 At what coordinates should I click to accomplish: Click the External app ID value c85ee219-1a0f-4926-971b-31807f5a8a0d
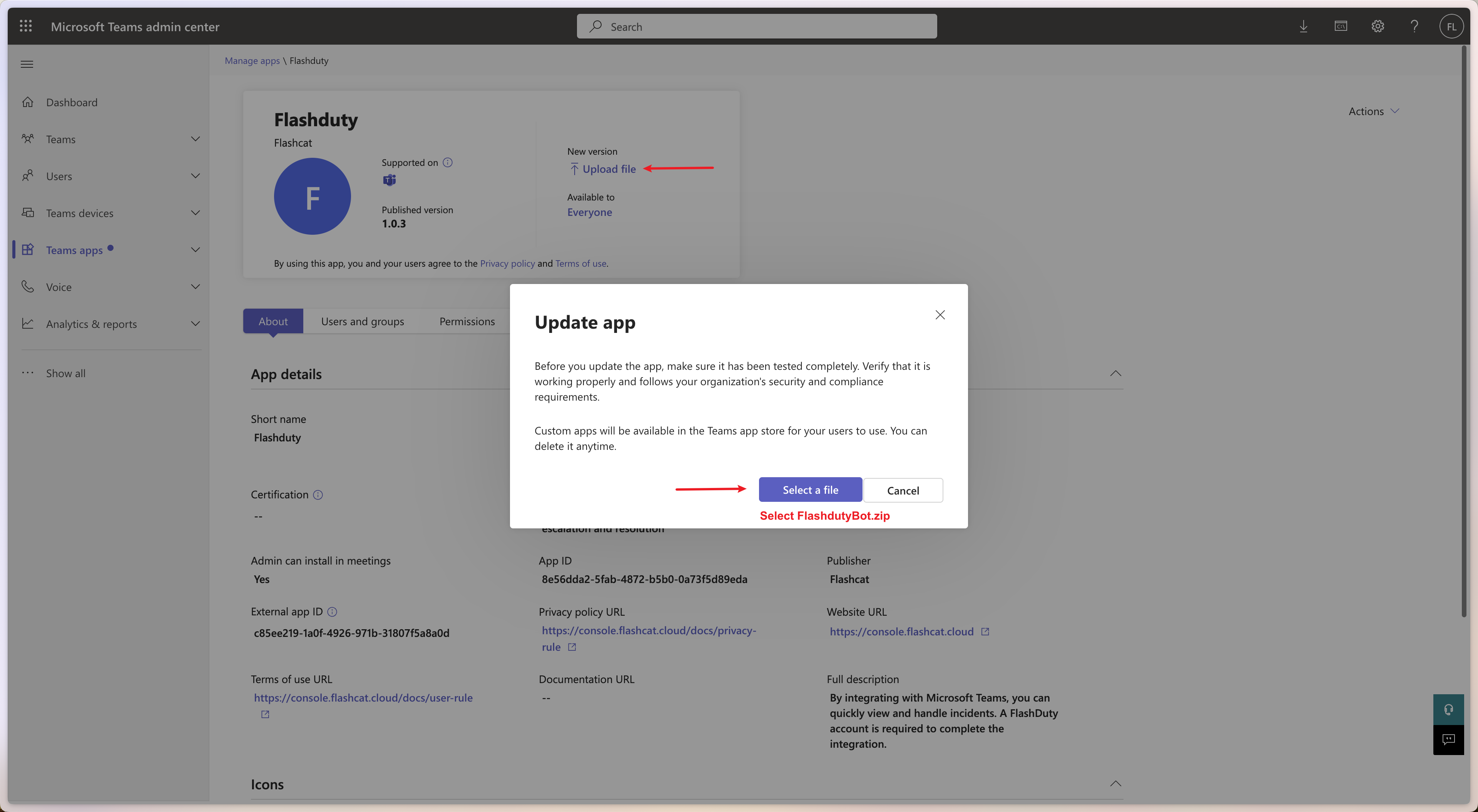[352, 633]
